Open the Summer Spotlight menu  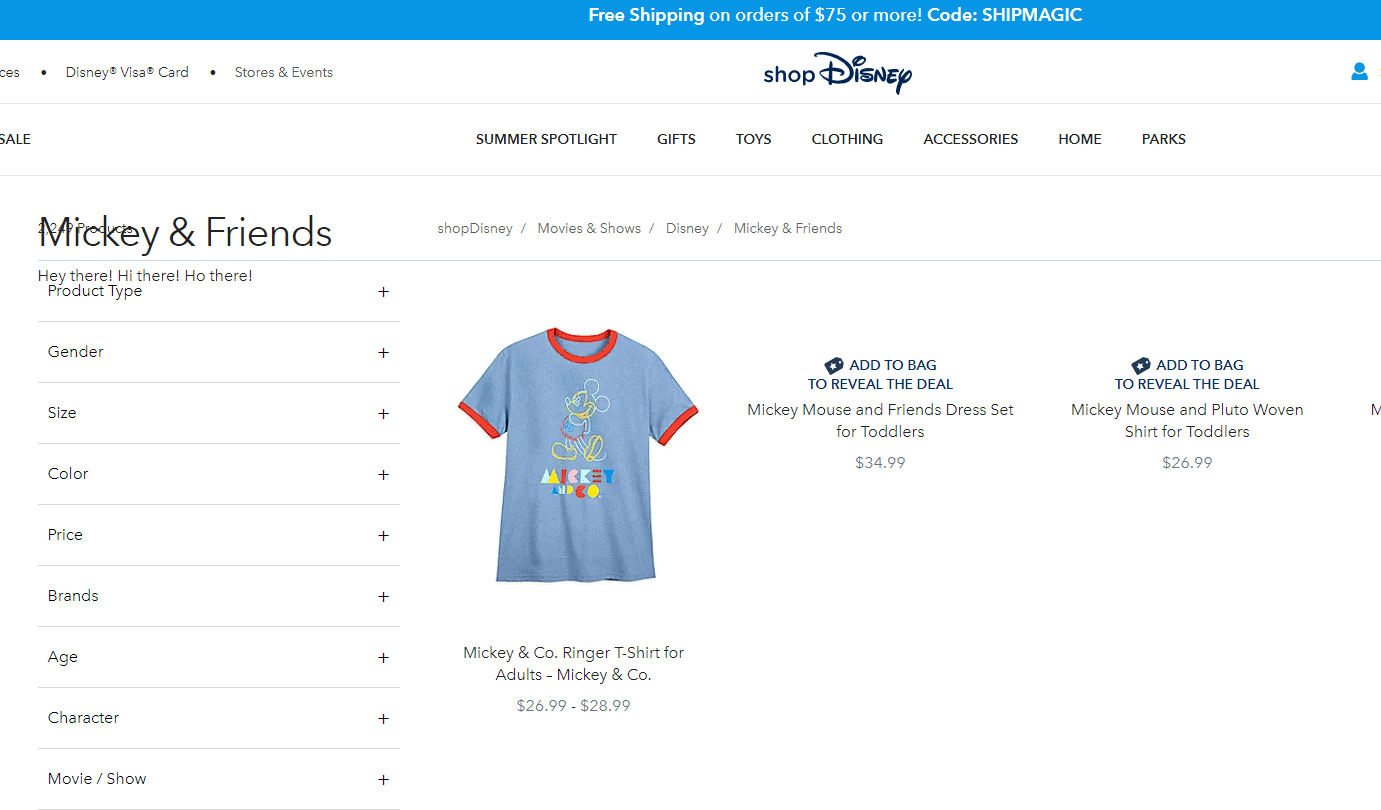(546, 139)
